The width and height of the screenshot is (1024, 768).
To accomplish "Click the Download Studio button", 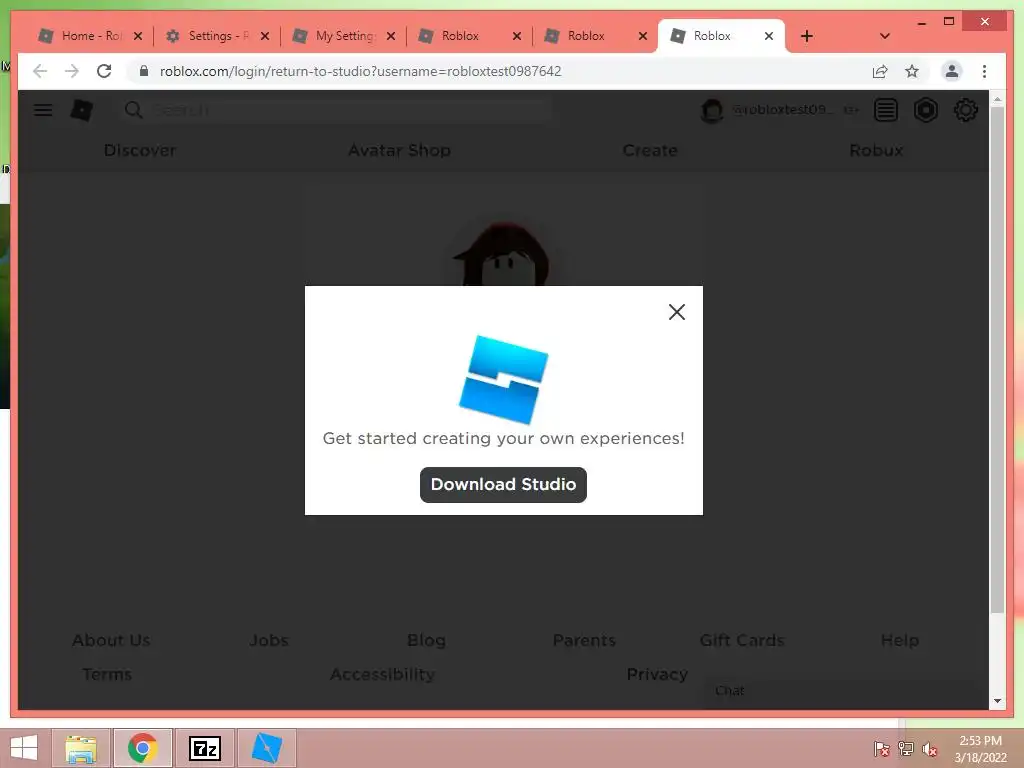I will tap(503, 485).
